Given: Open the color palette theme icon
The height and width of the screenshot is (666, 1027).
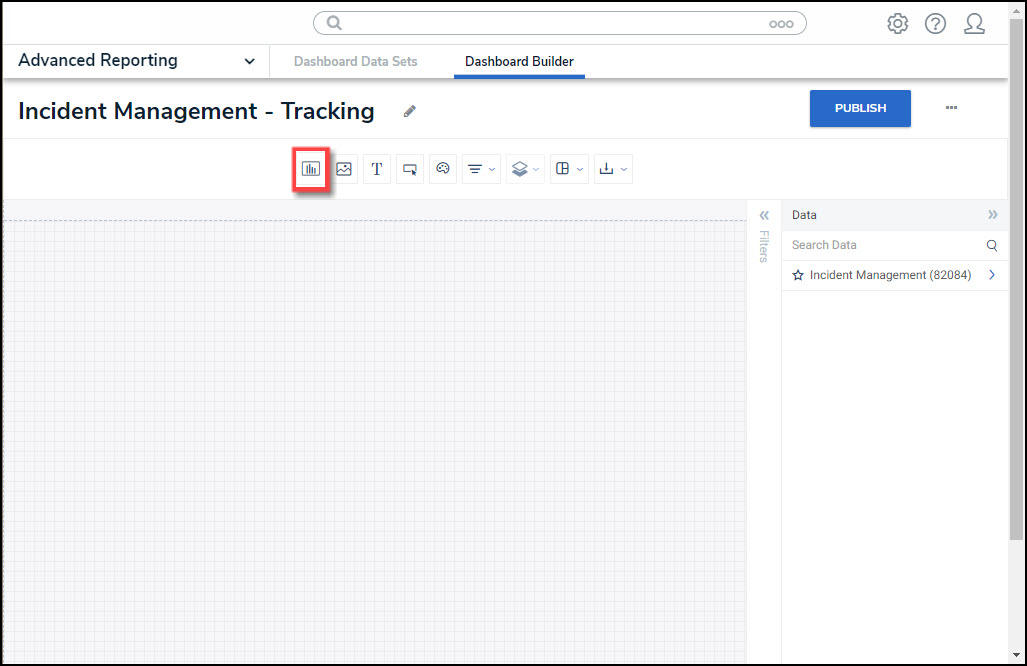Looking at the screenshot, I should pos(443,169).
